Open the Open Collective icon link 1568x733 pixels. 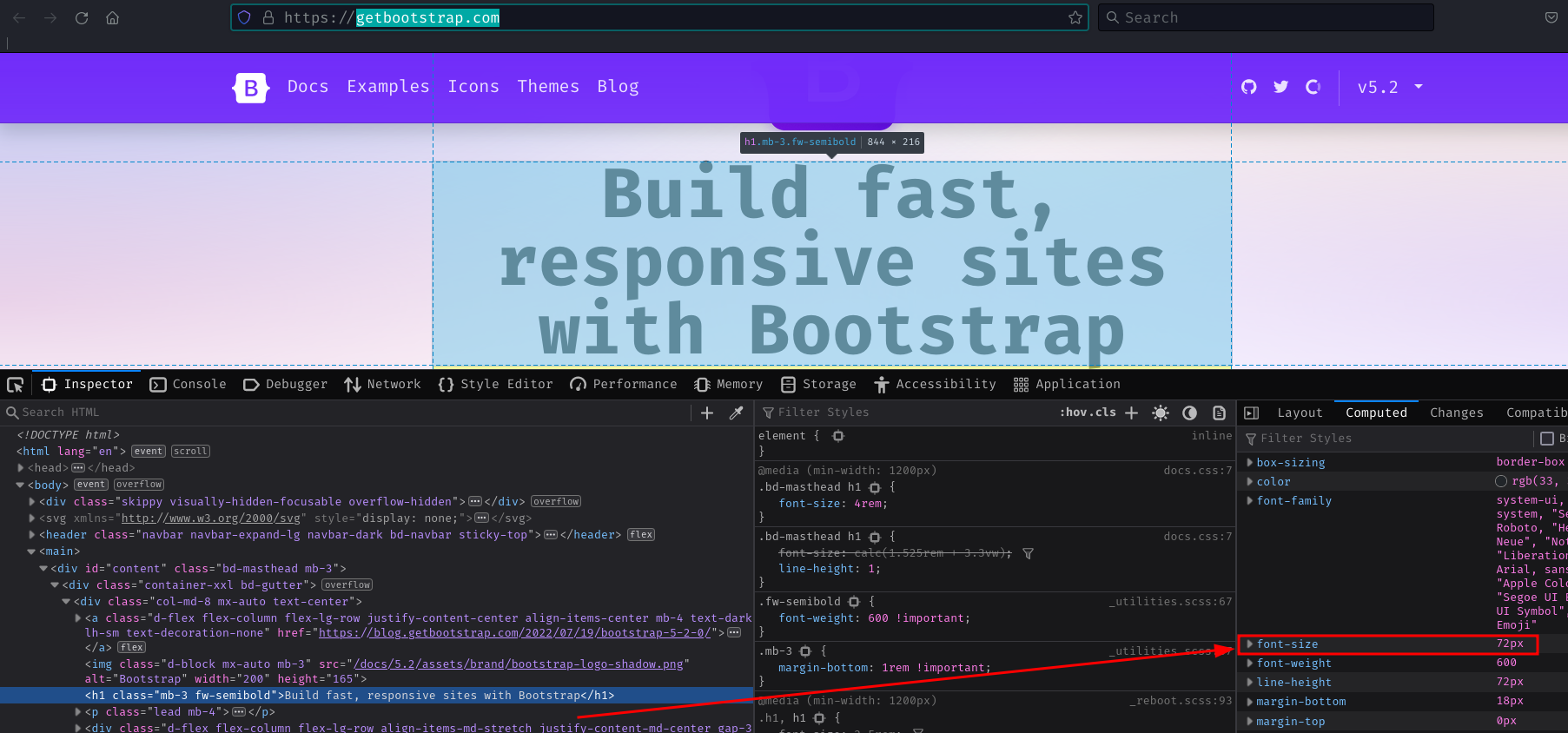pos(1313,87)
